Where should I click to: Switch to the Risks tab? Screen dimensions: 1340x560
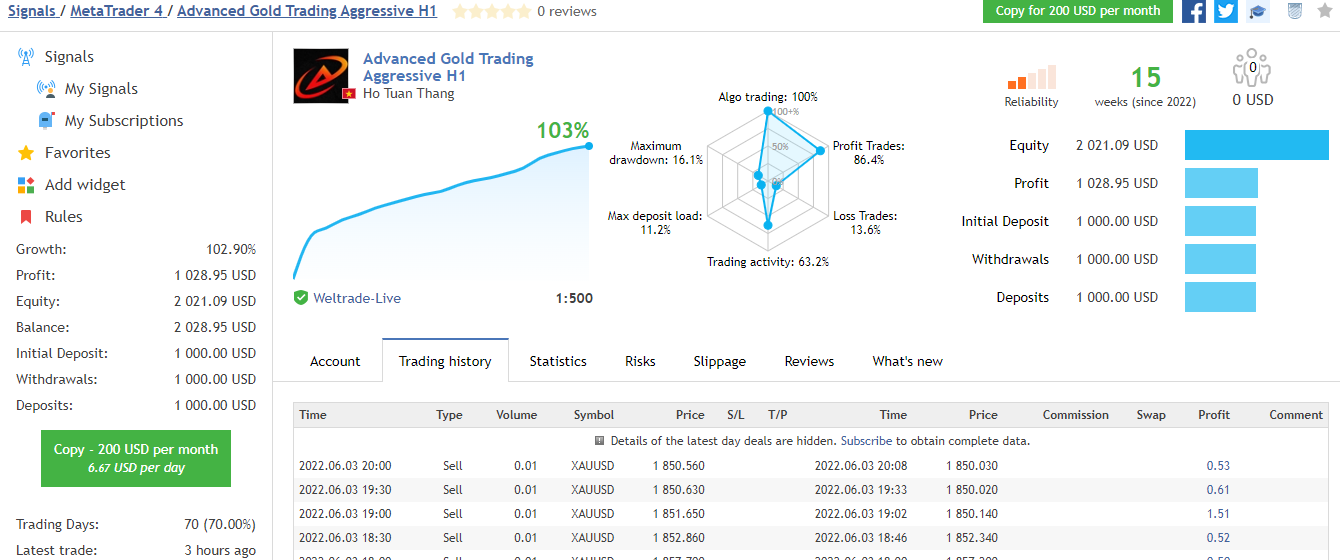point(640,361)
